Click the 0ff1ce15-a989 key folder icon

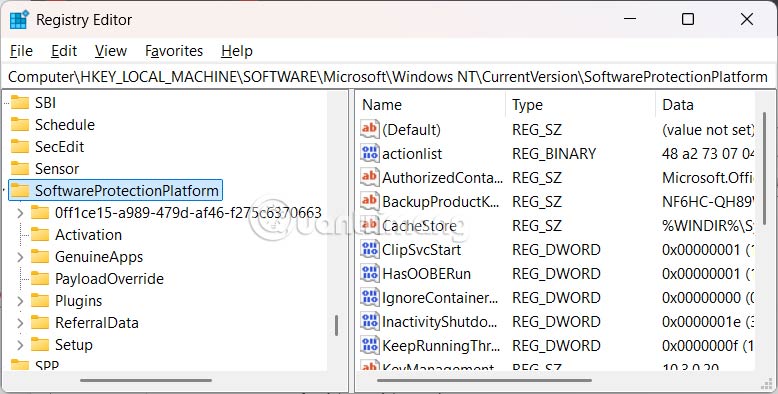click(x=40, y=213)
